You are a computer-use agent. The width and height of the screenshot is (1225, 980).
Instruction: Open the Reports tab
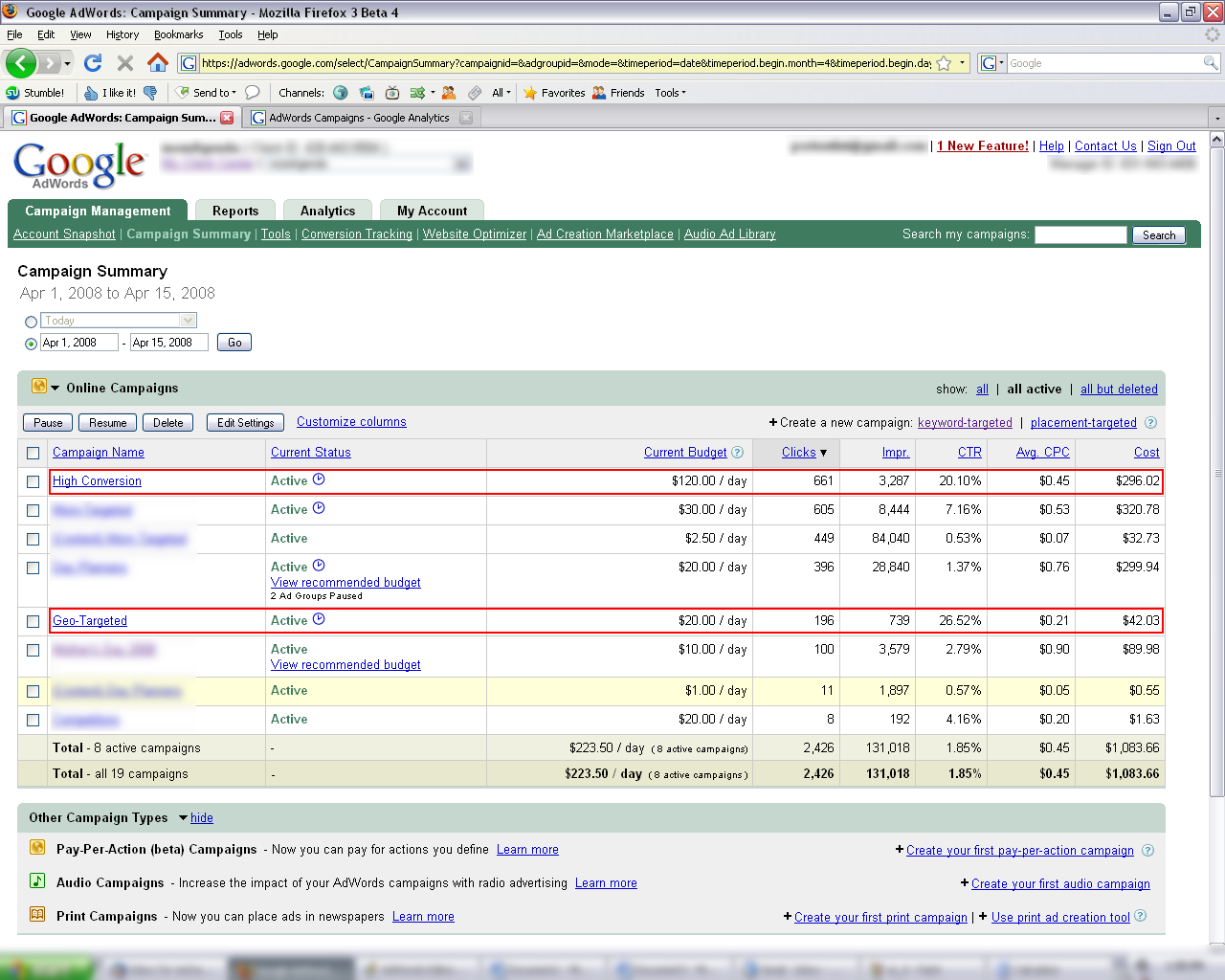[x=235, y=211]
